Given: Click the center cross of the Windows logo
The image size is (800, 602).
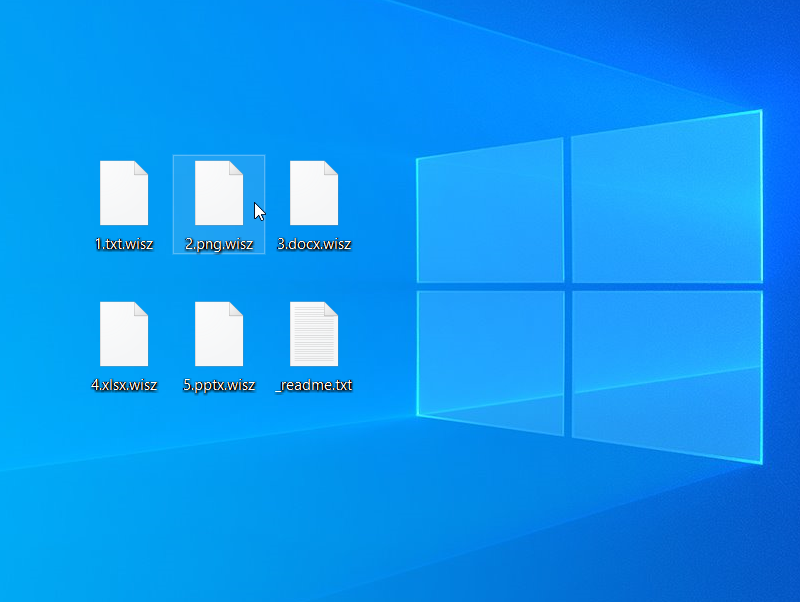Looking at the screenshot, I should click(x=567, y=287).
